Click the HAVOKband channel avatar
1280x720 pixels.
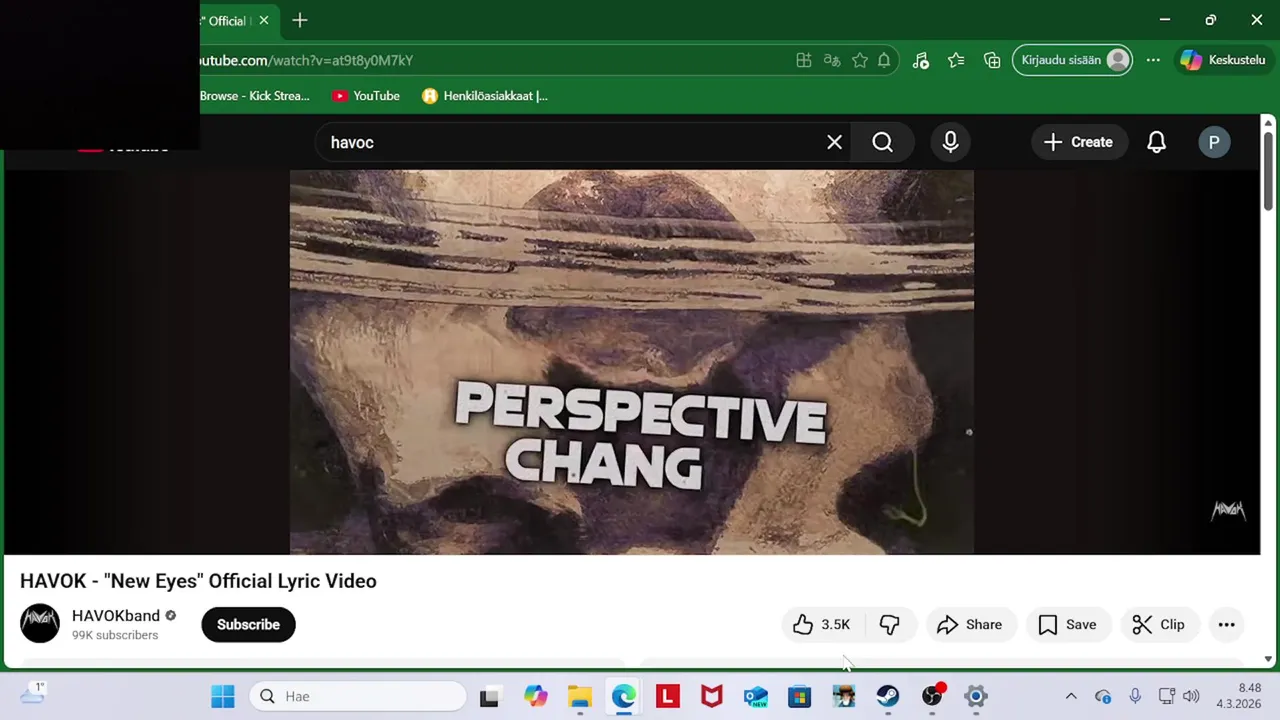[40, 624]
